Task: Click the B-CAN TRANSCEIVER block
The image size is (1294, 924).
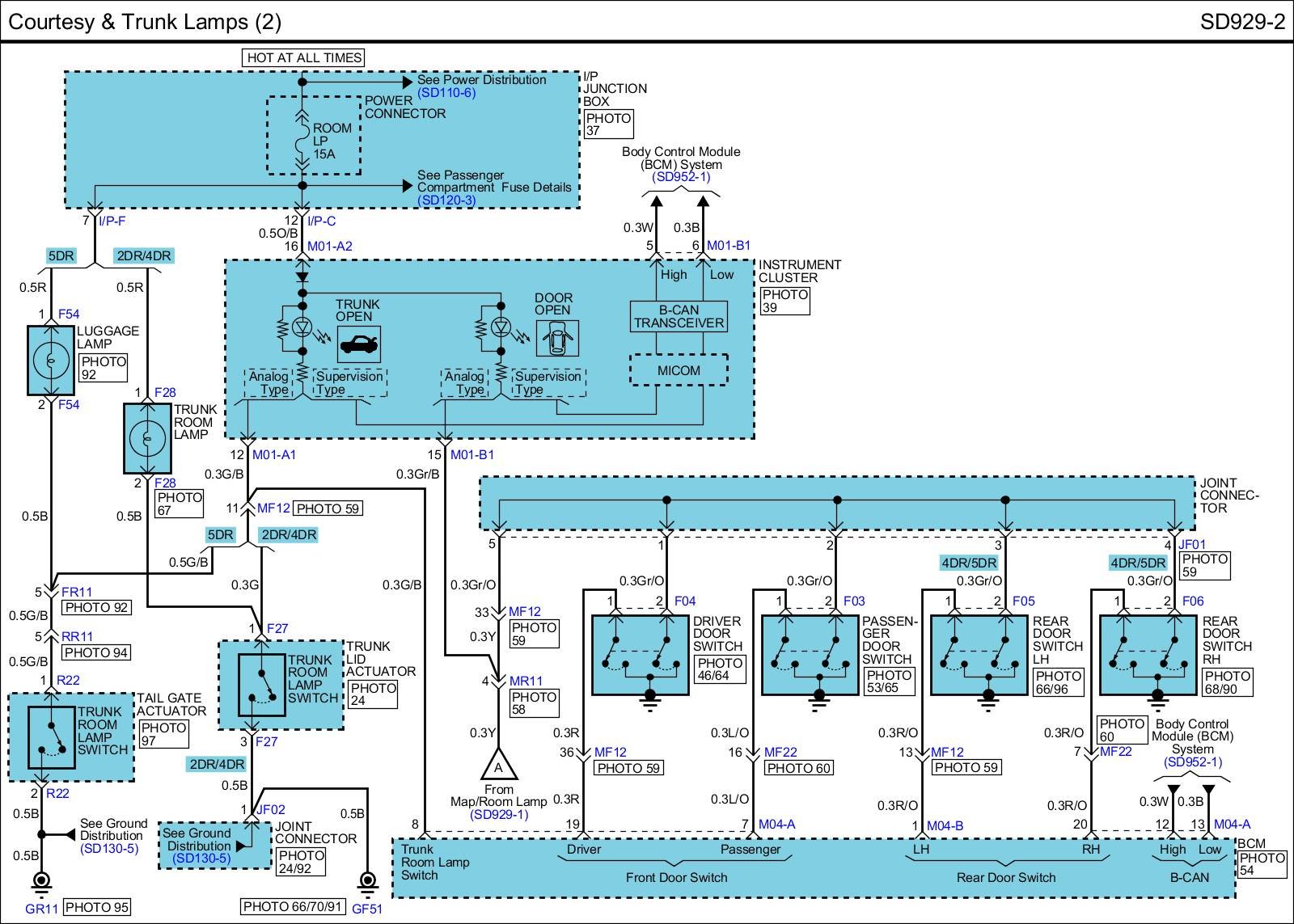Action: (679, 316)
